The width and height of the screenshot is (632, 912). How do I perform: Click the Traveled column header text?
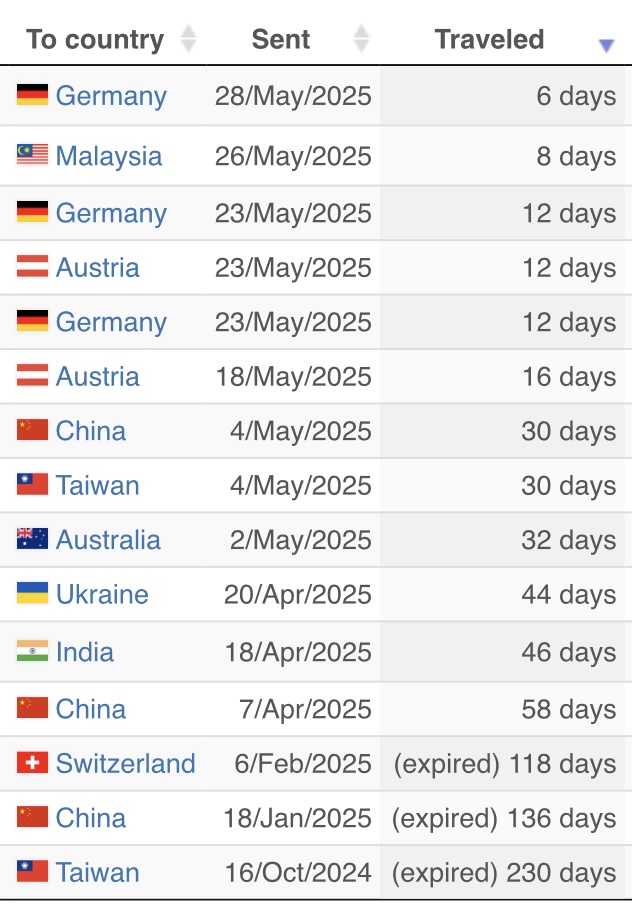point(490,40)
